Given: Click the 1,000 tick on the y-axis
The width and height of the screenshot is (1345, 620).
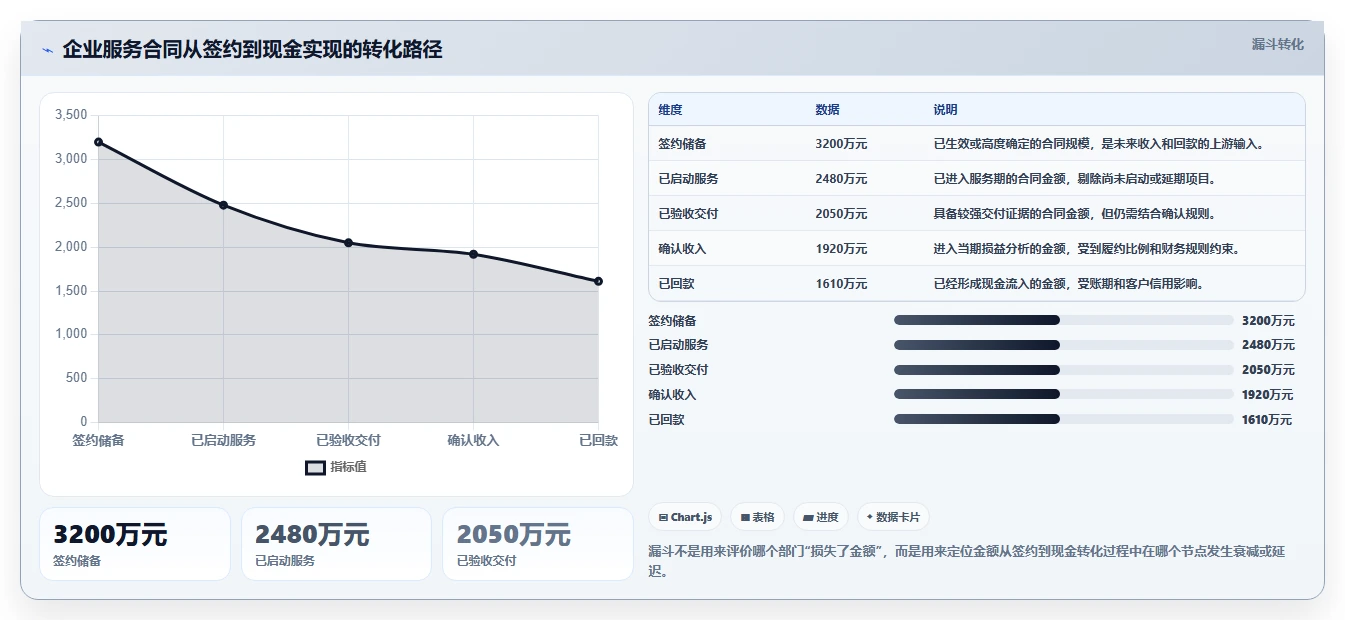Looking at the screenshot, I should 71,334.
